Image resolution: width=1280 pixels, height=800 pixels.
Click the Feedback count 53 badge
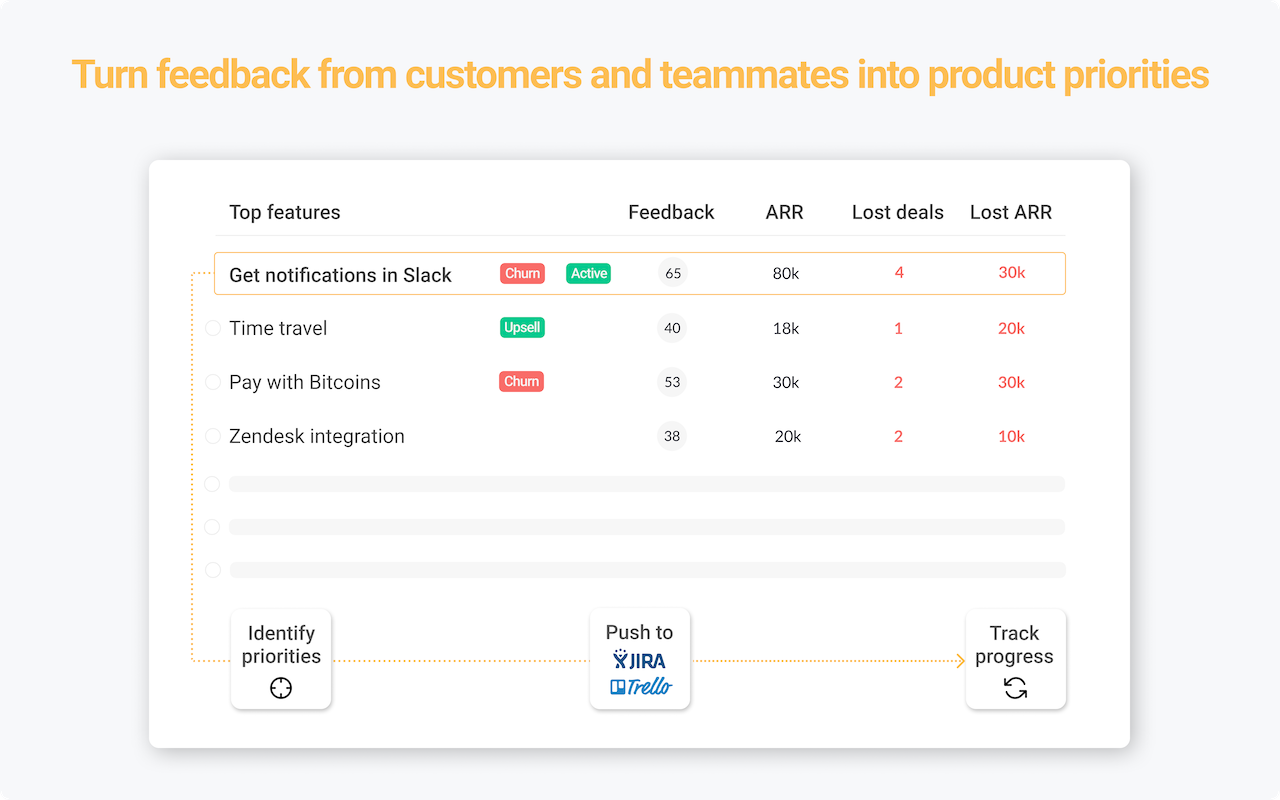[x=672, y=382]
